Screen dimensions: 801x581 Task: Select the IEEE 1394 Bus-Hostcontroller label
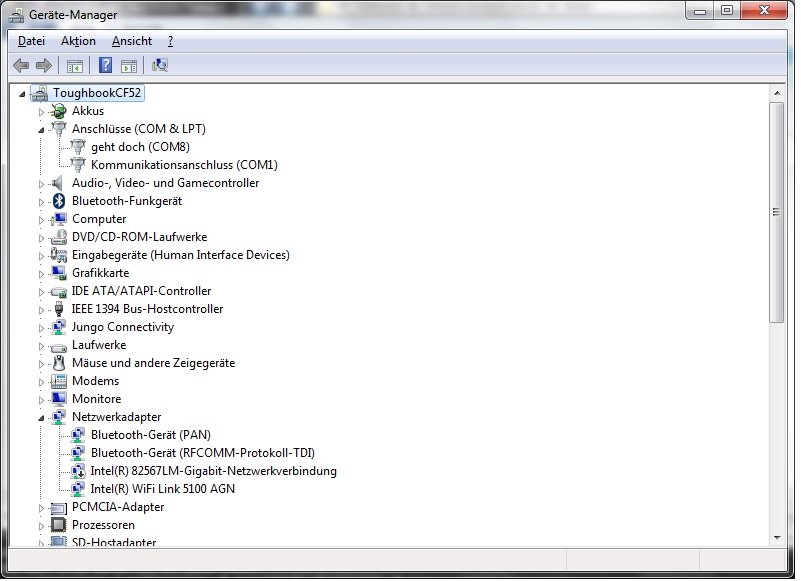[x=147, y=309]
